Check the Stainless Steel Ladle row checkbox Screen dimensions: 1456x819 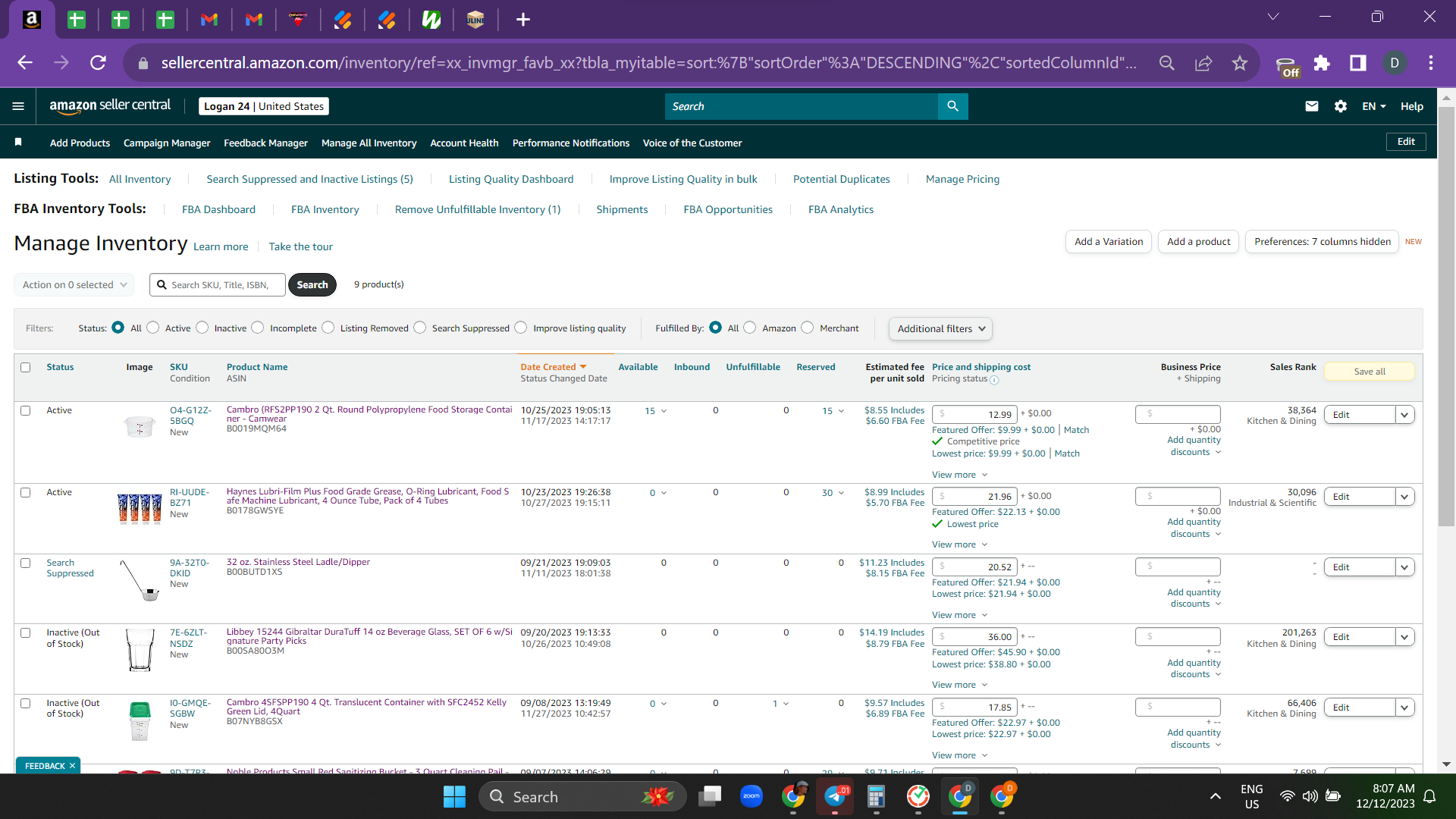click(x=26, y=563)
